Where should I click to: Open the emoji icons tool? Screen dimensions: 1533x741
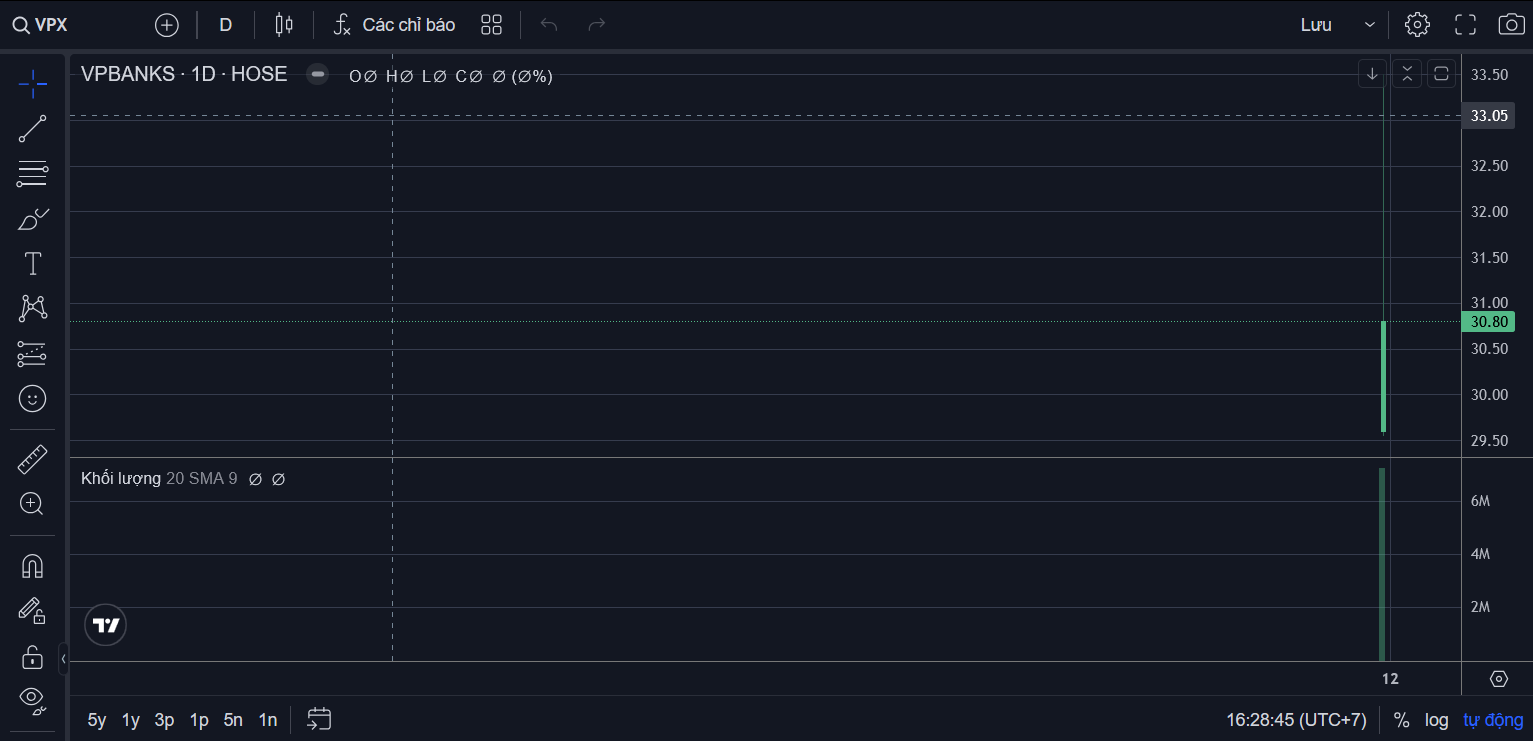[x=32, y=398]
